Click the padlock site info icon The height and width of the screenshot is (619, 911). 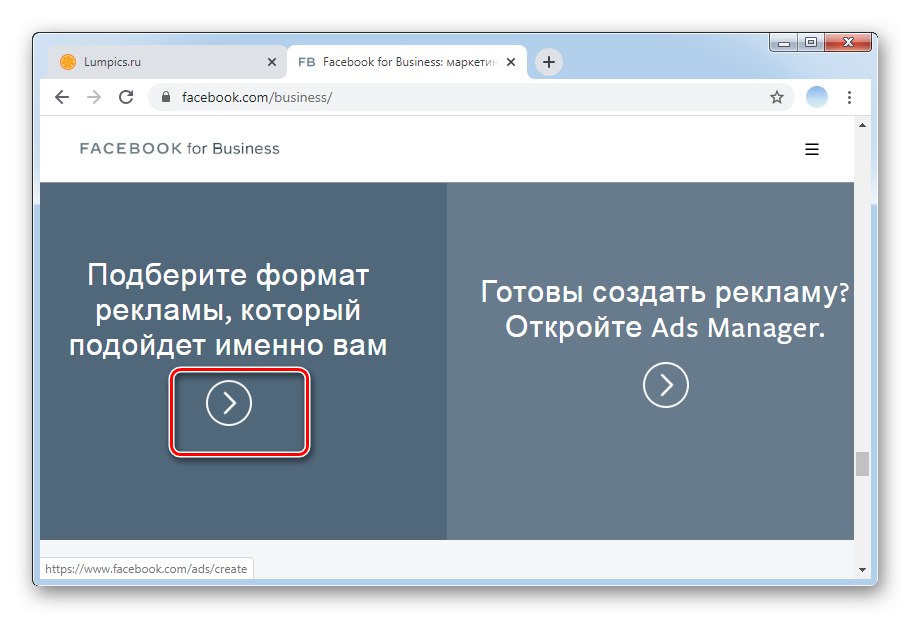pos(166,97)
